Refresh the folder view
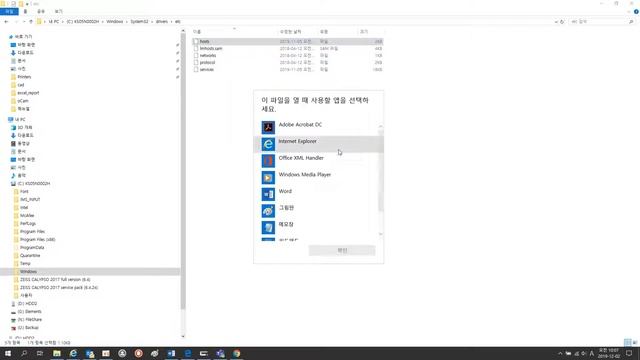Screen dimensions: 640x360 562,22
